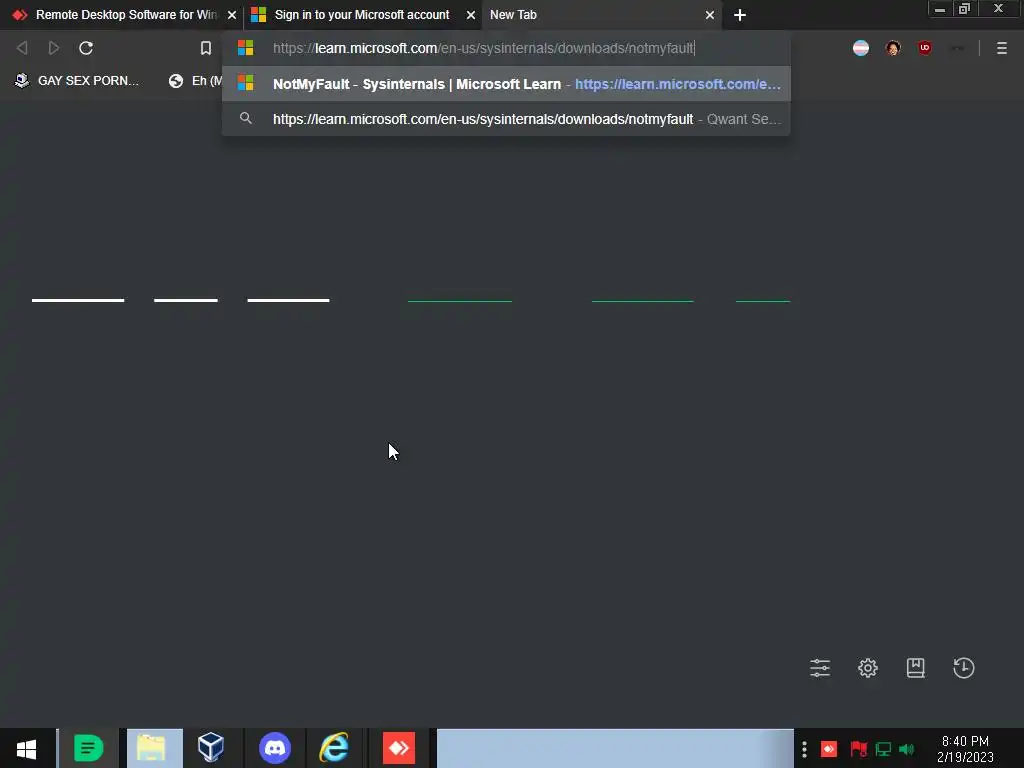Open the network monitor tray icon
This screenshot has height=768, width=1024.
883,749
